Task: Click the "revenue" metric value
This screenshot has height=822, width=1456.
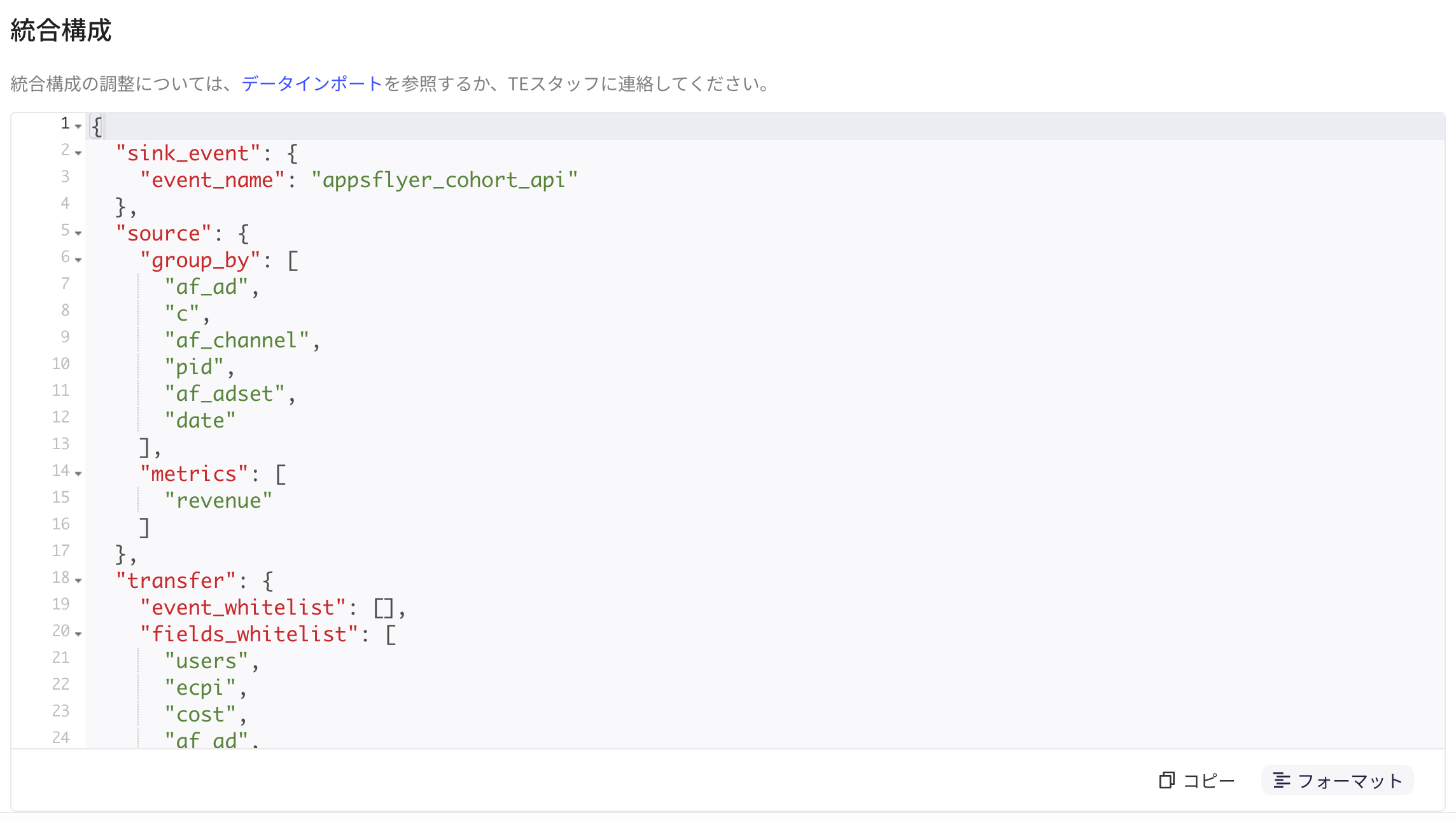Action: [218, 501]
